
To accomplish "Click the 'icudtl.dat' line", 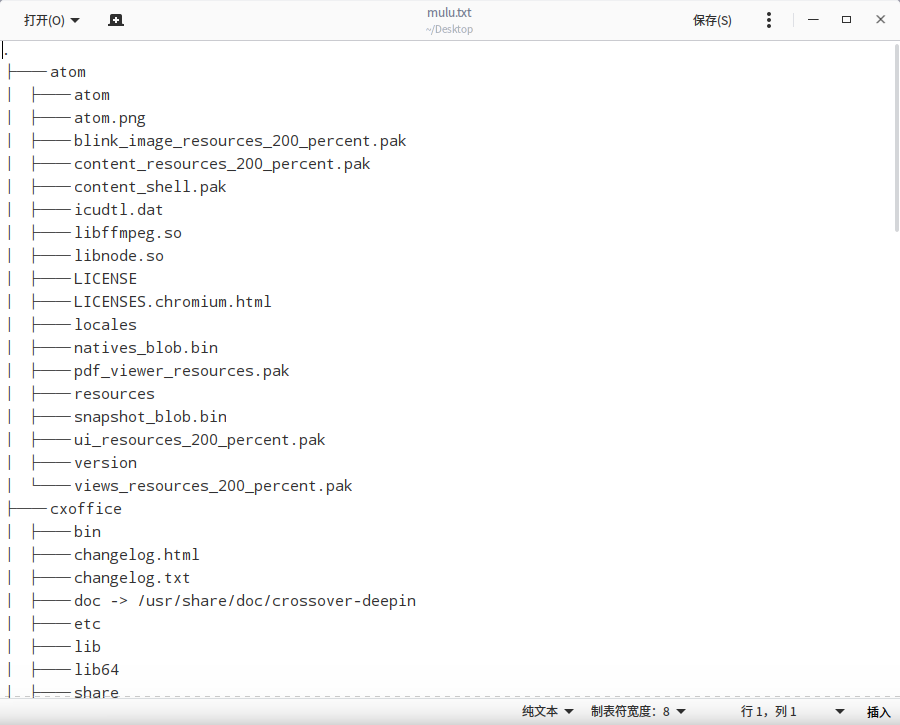I will (x=118, y=210).
